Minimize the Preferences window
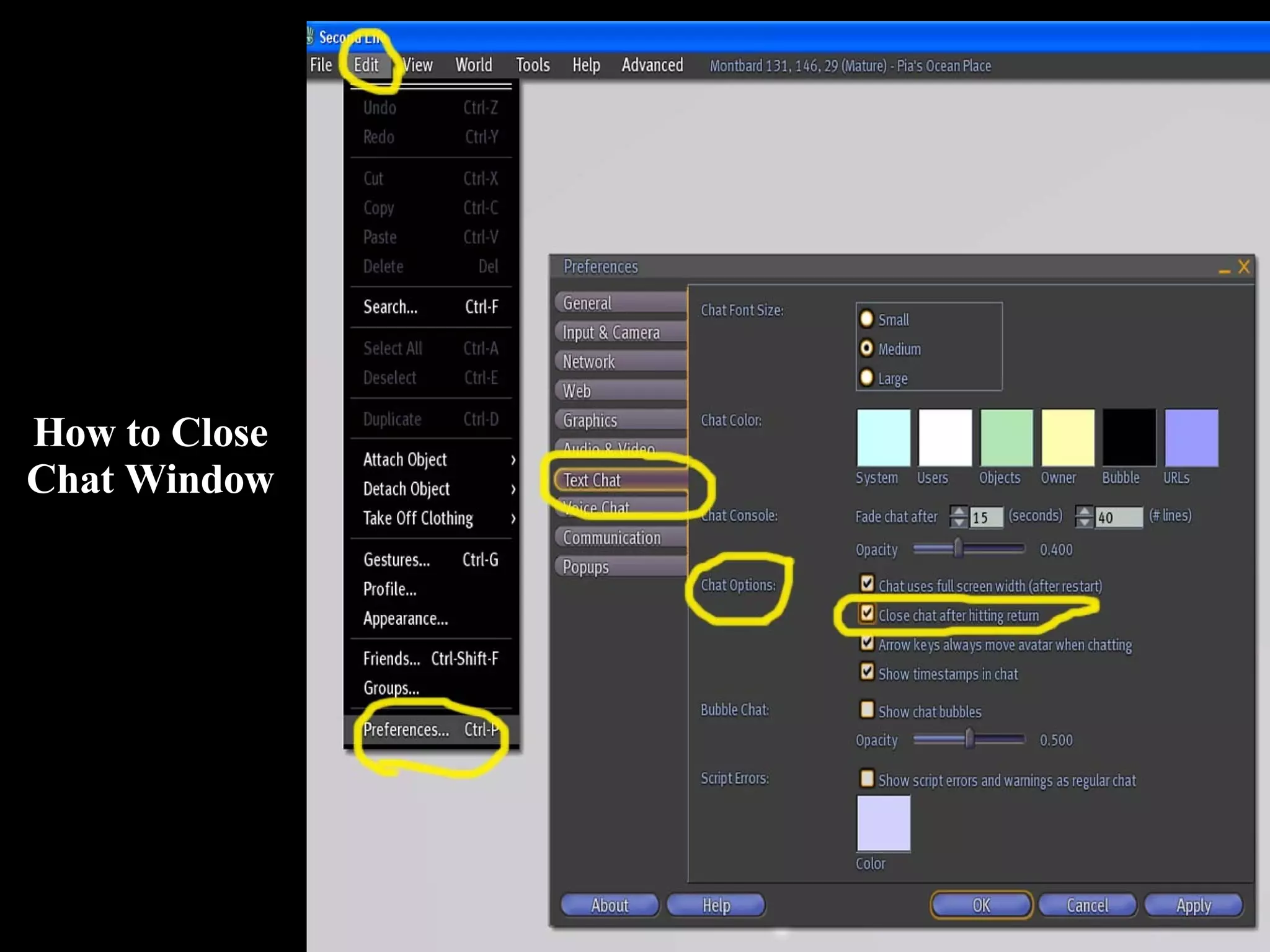Viewport: 1270px width, 952px height. 1224,270
